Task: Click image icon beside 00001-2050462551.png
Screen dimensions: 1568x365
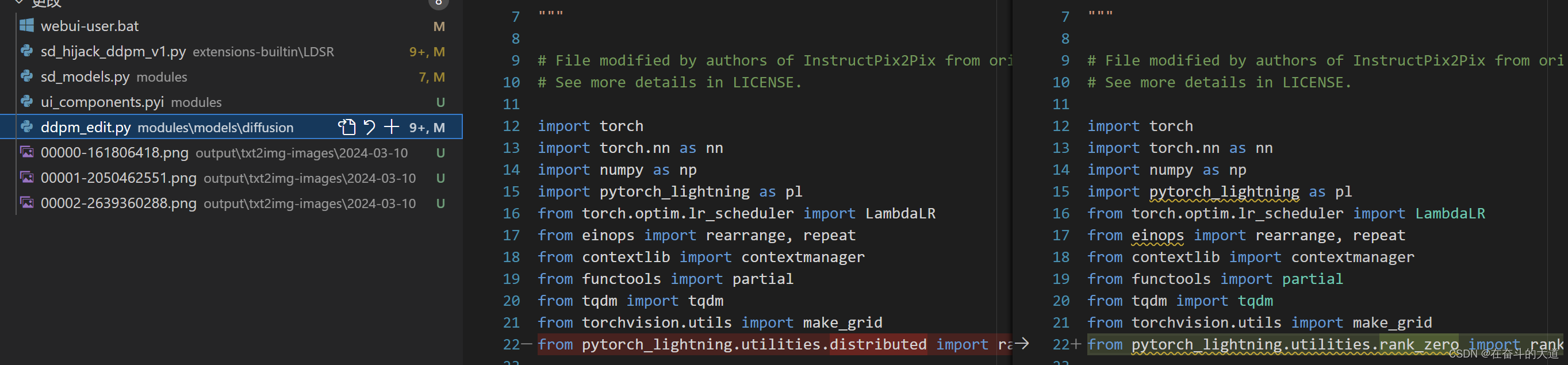Action: tap(27, 178)
